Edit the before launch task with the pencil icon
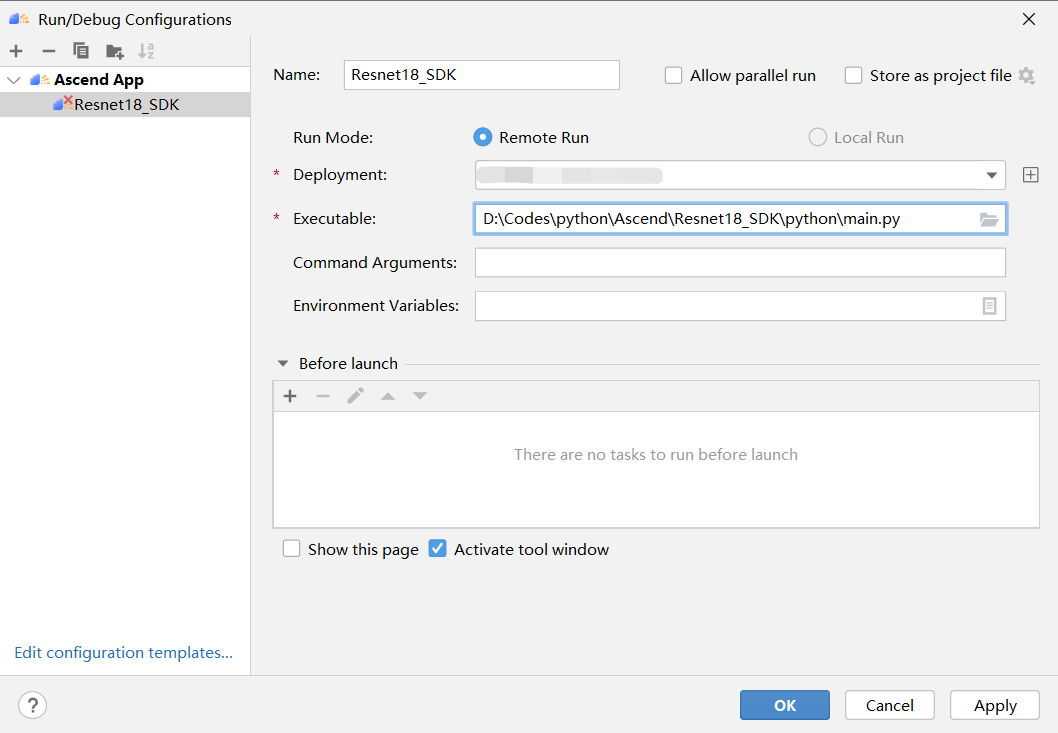The width and height of the screenshot is (1058, 733). click(x=356, y=396)
